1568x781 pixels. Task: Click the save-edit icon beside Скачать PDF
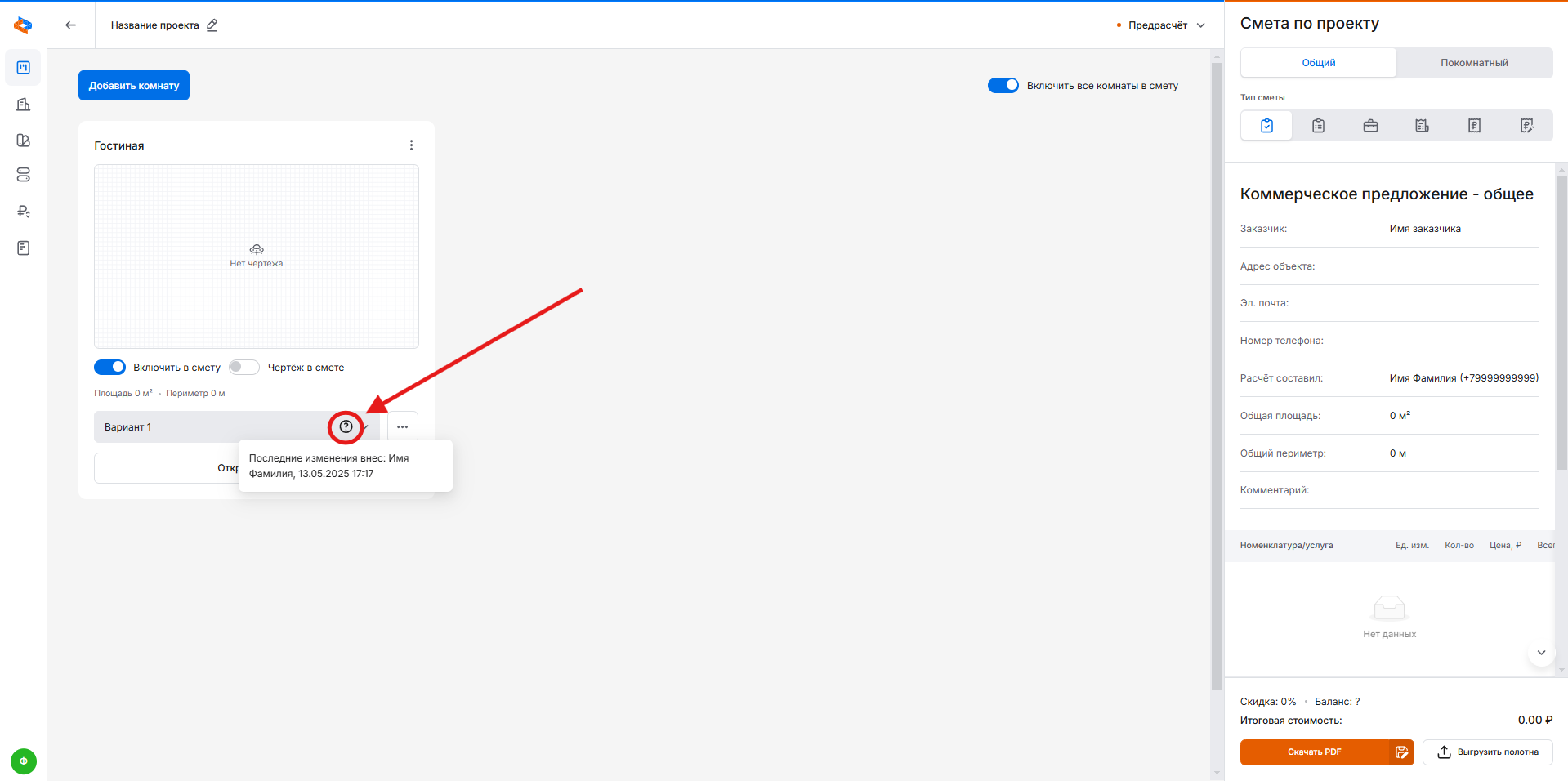coord(1401,752)
